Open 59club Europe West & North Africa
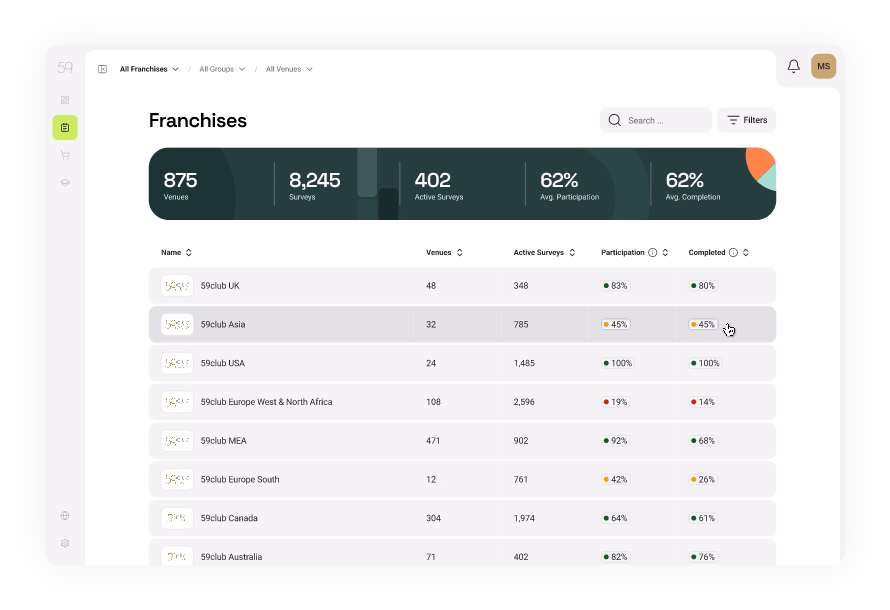Image resolution: width=890 pixels, height=610 pixels. 462,402
